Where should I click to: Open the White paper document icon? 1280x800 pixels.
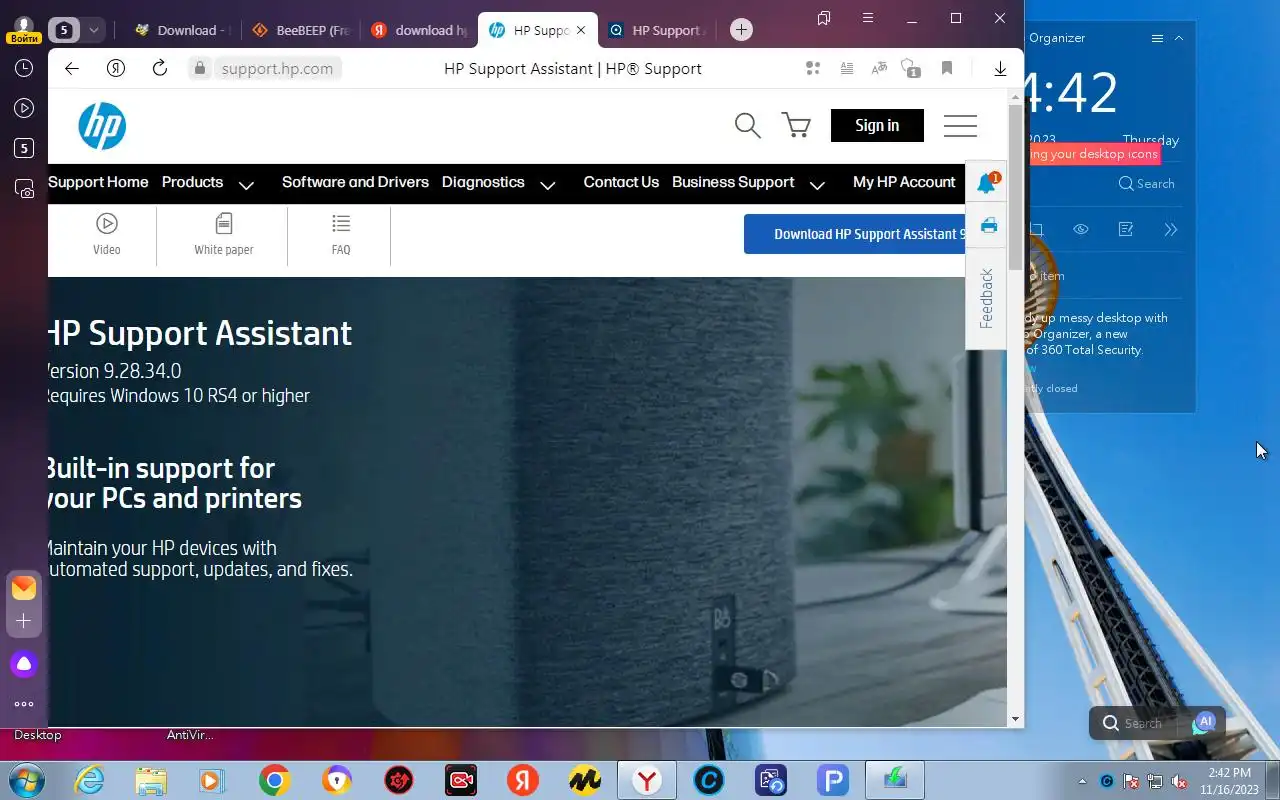(224, 223)
